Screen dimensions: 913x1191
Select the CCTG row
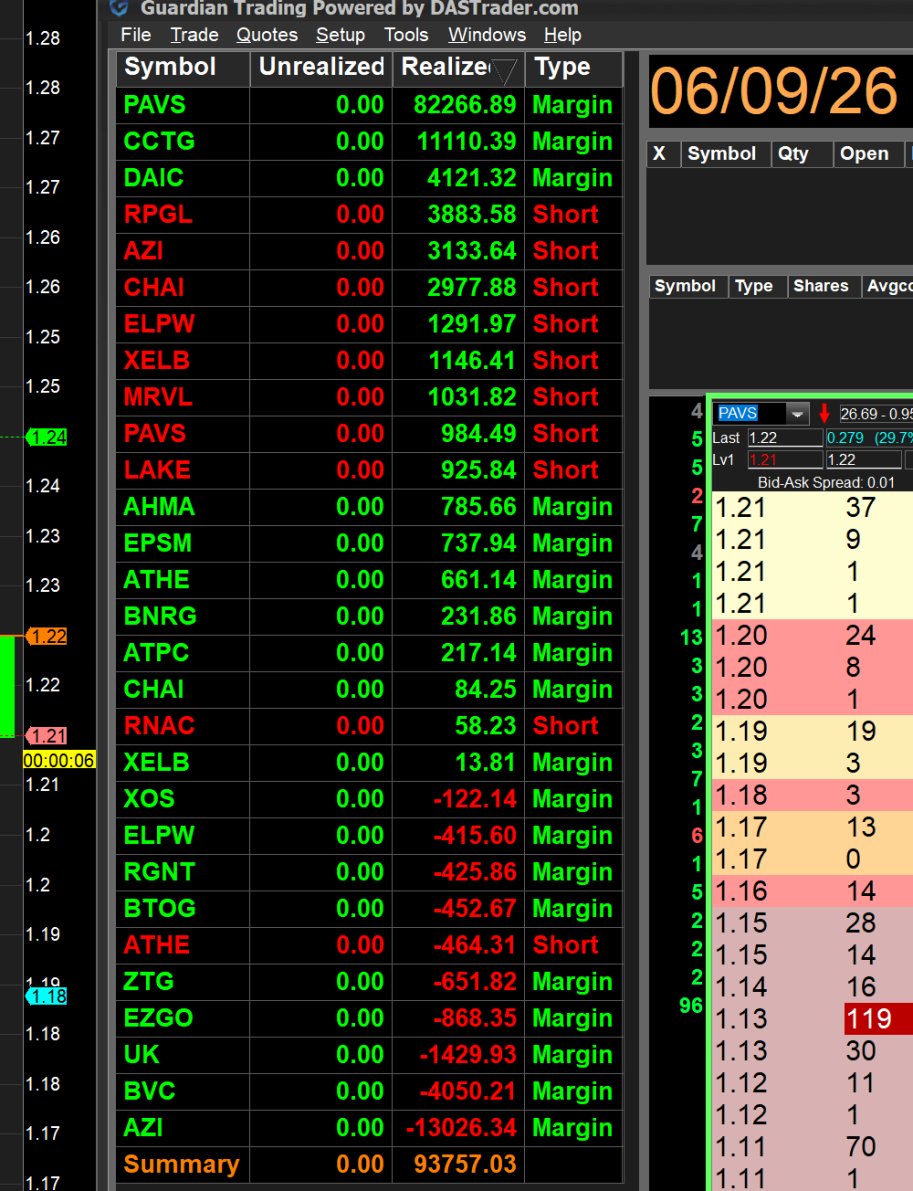[369, 141]
